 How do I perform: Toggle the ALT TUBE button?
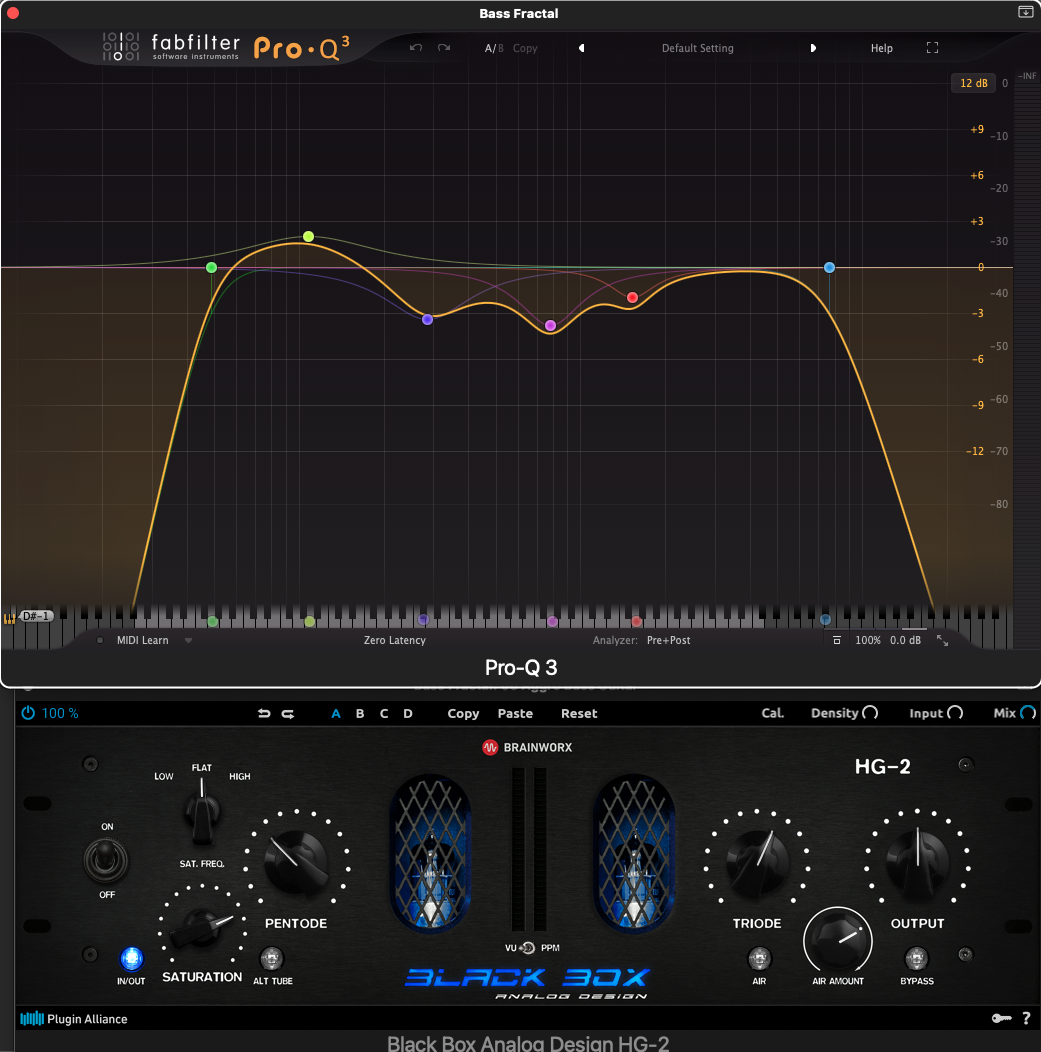(x=272, y=959)
